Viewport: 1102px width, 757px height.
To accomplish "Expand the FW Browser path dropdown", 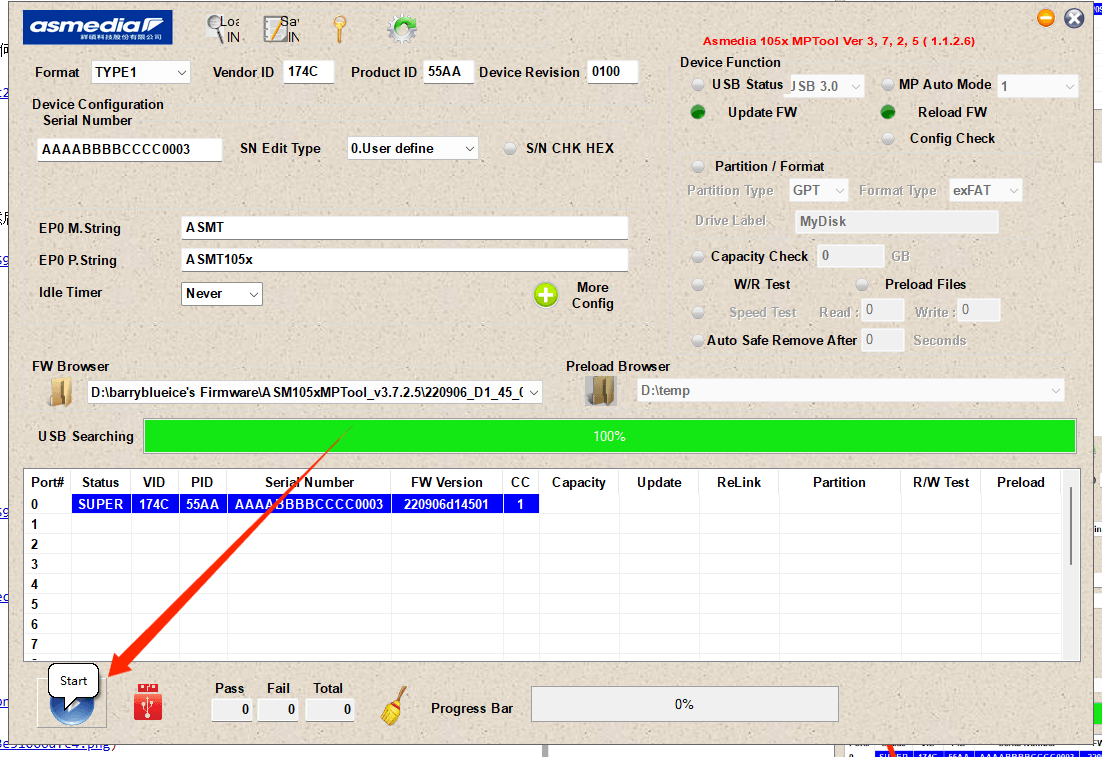I will point(534,392).
